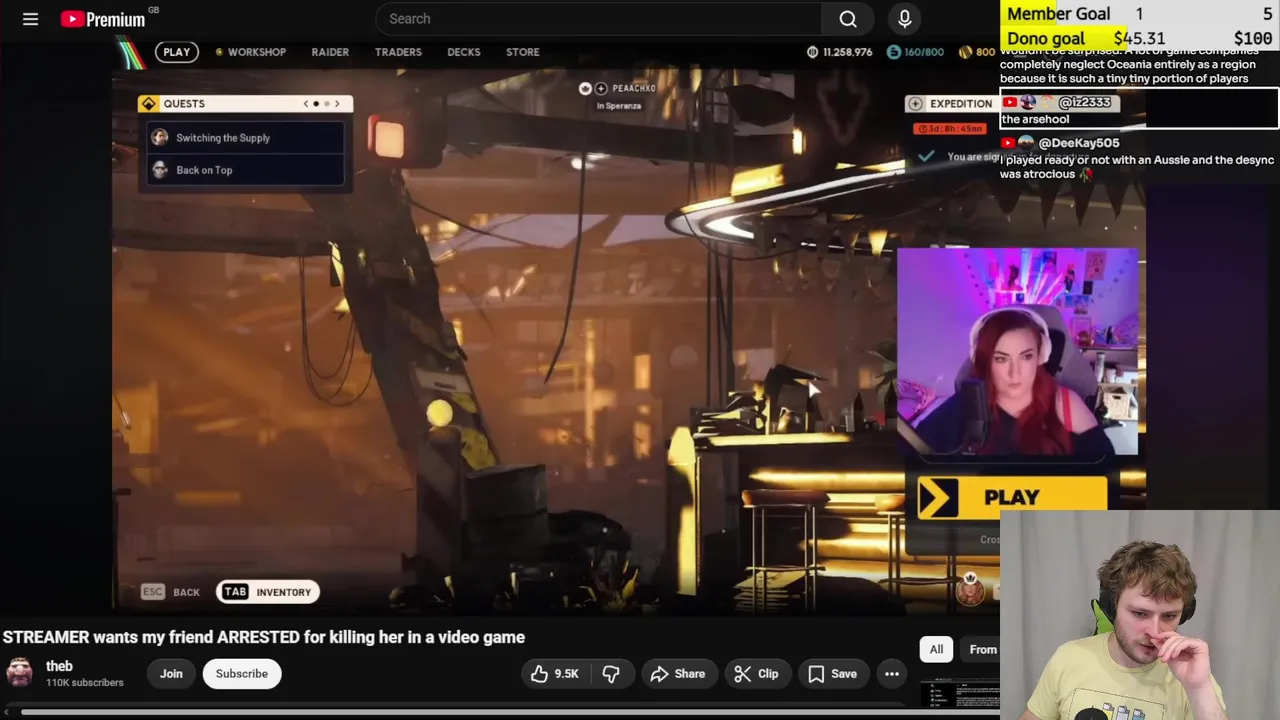Go to next quests page arrow
The image size is (1280, 720).
(337, 104)
